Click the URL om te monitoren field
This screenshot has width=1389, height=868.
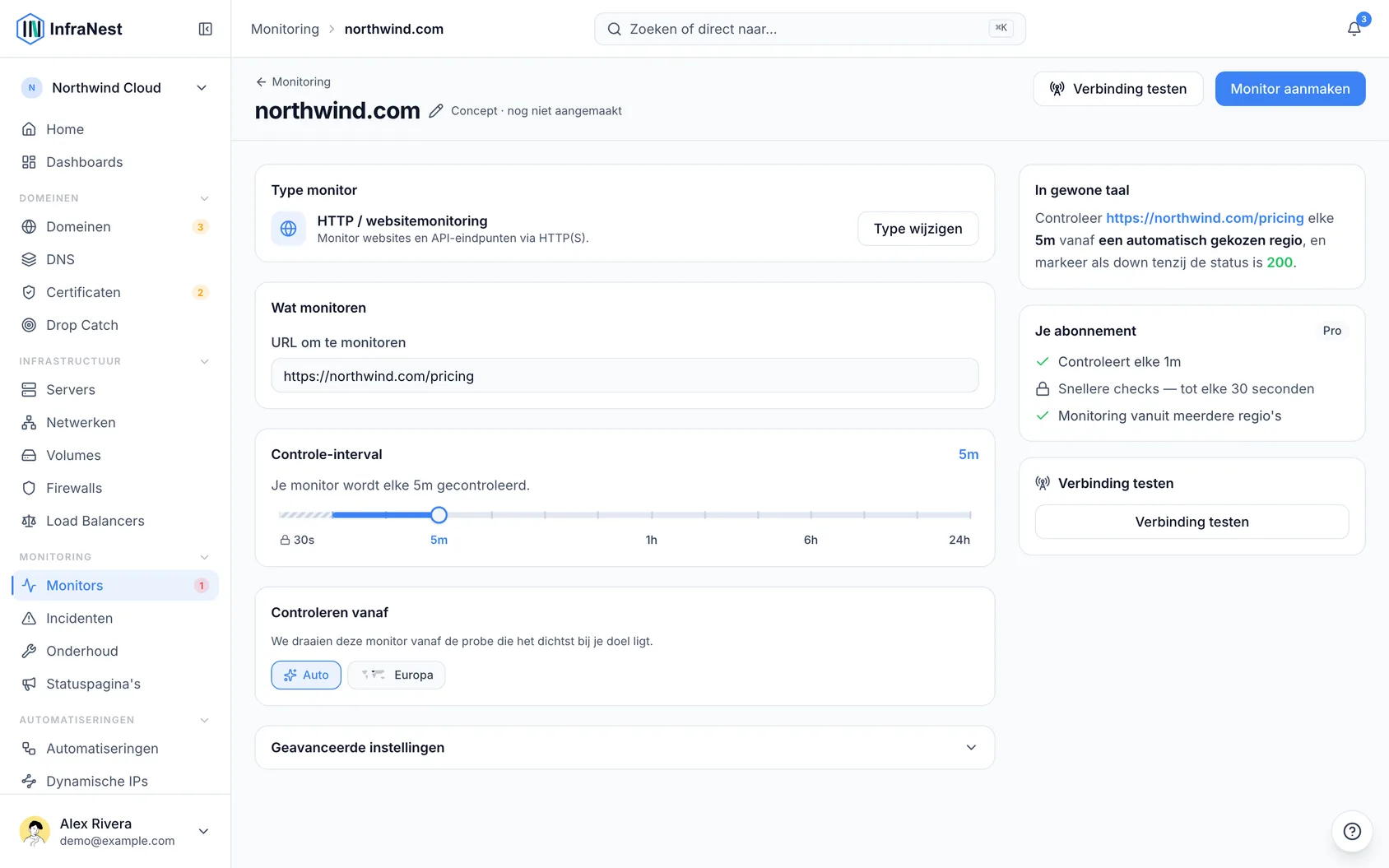pos(625,376)
